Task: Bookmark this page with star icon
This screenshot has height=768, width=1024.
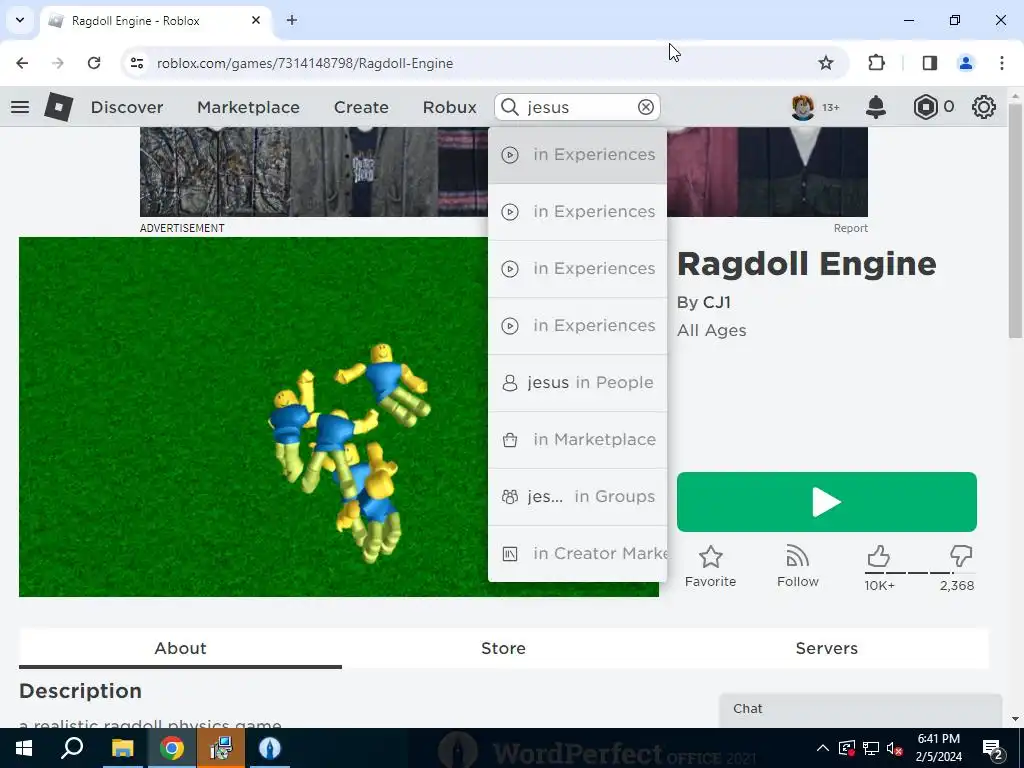Action: [x=825, y=63]
